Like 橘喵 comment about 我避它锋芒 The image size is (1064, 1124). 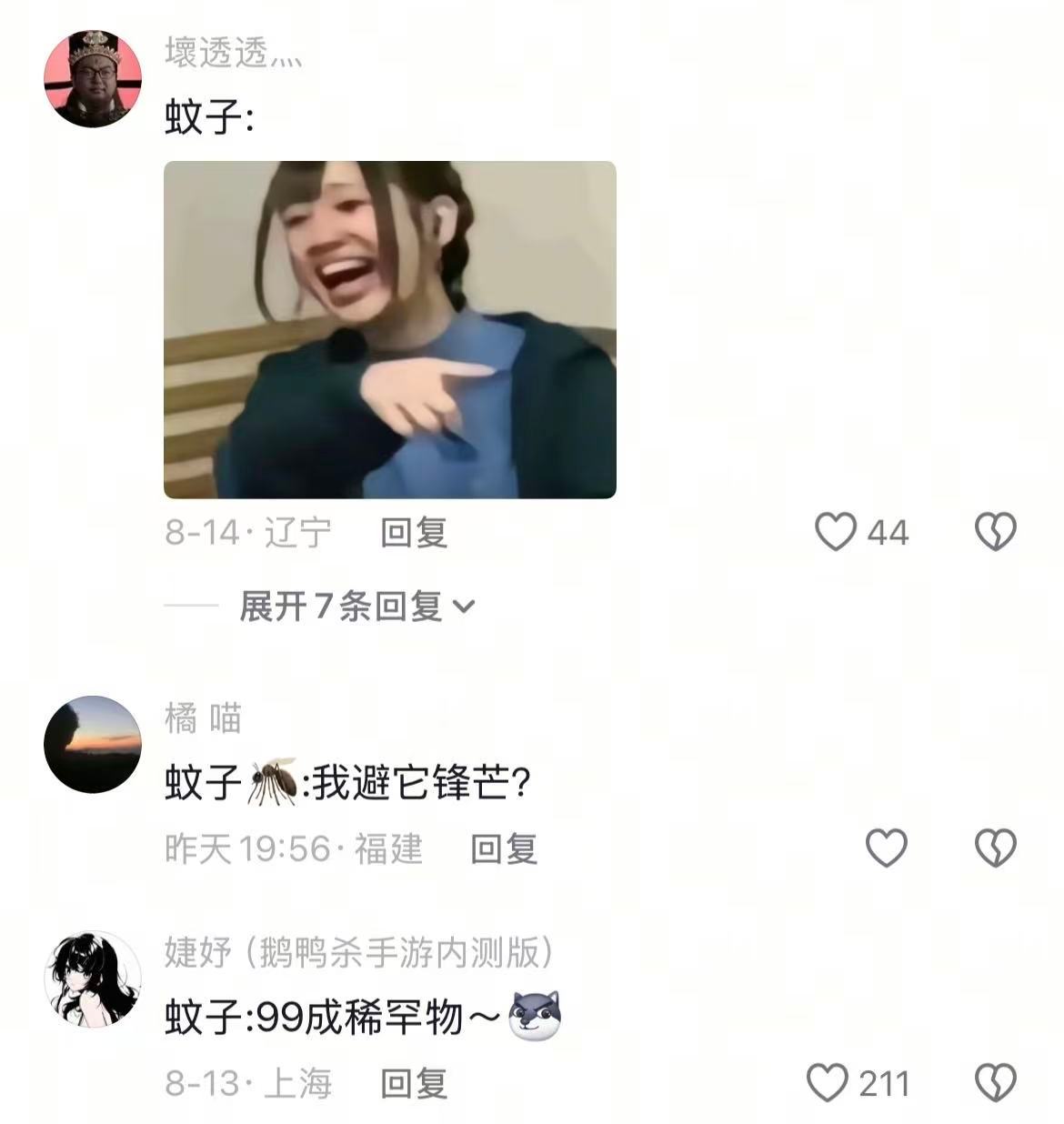[887, 848]
